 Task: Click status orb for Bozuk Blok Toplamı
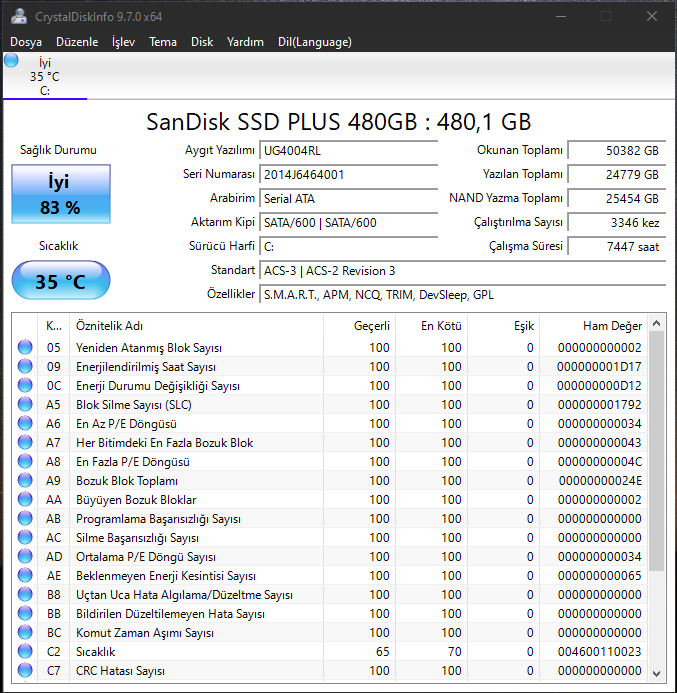(25, 480)
